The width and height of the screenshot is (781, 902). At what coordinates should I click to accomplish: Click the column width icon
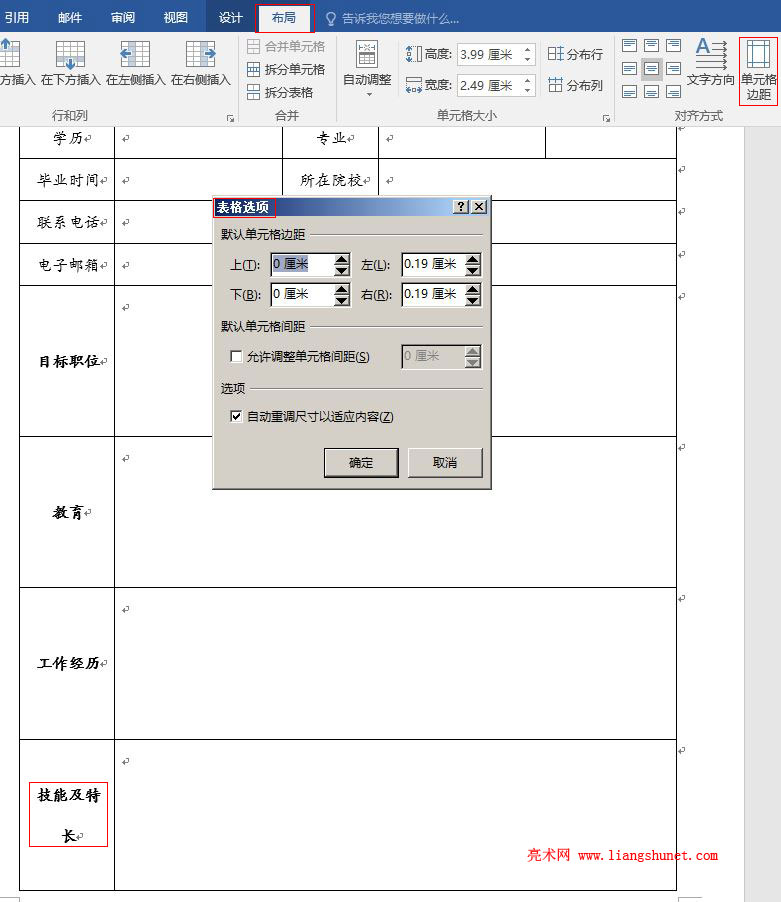pyautogui.click(x=414, y=86)
